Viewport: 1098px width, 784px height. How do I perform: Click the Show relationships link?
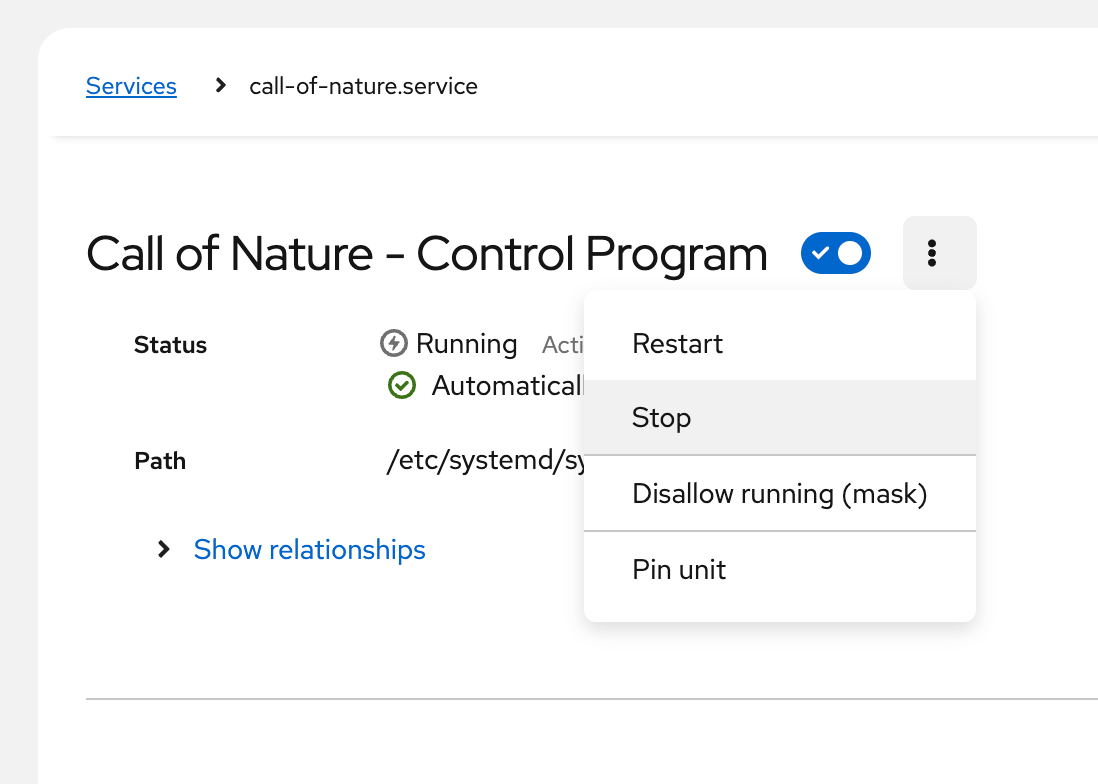(309, 549)
